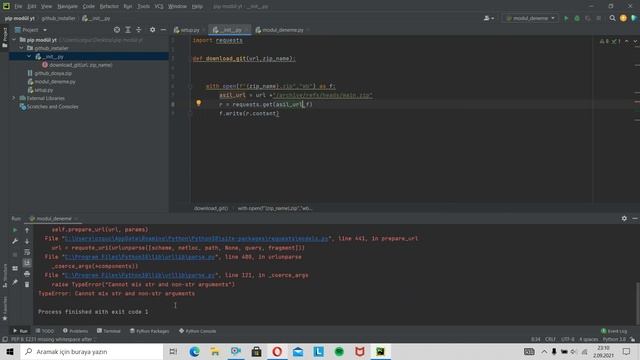Switch to setup.py editor tab

click(187, 30)
